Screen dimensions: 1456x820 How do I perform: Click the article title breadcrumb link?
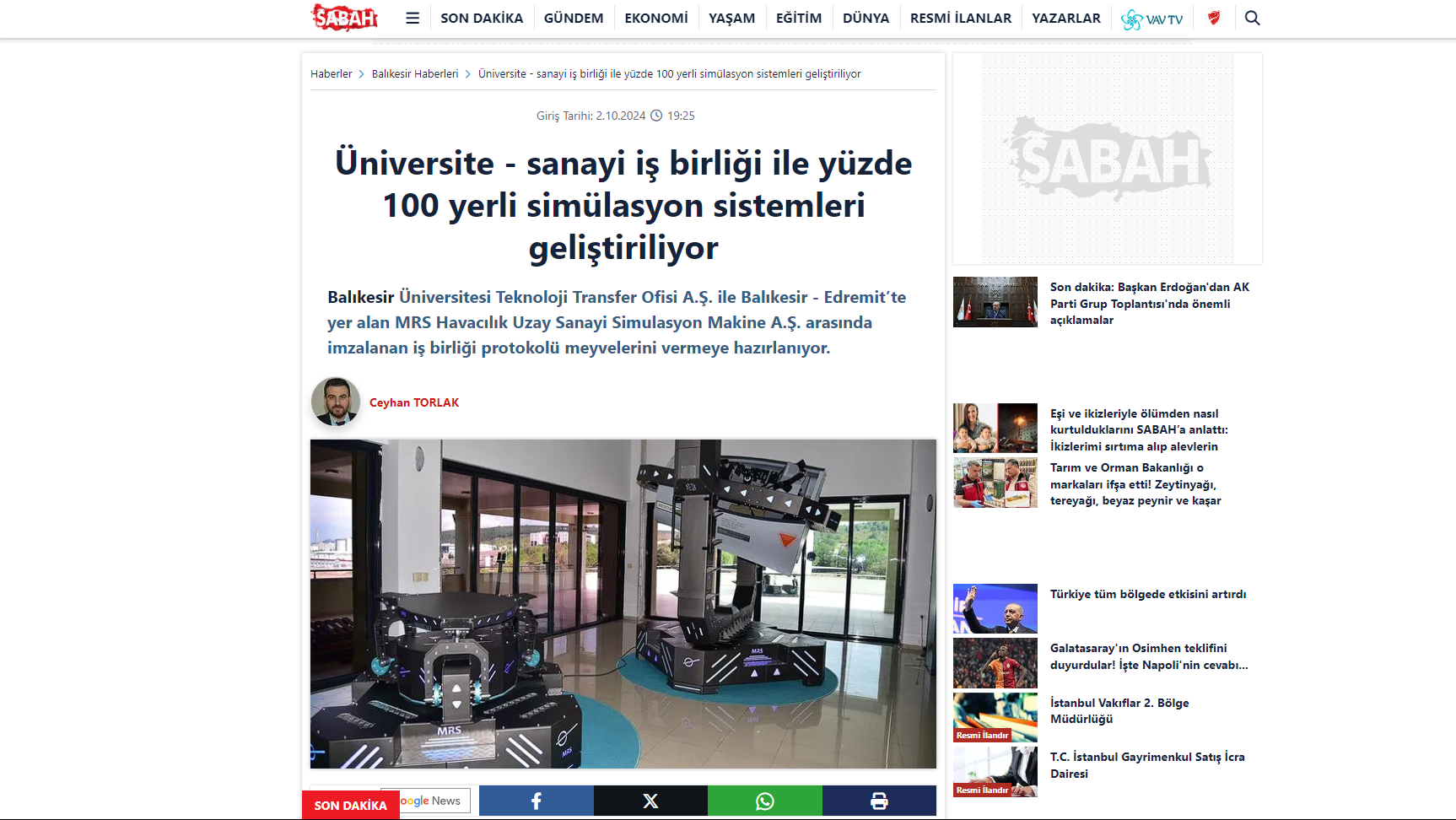670,74
